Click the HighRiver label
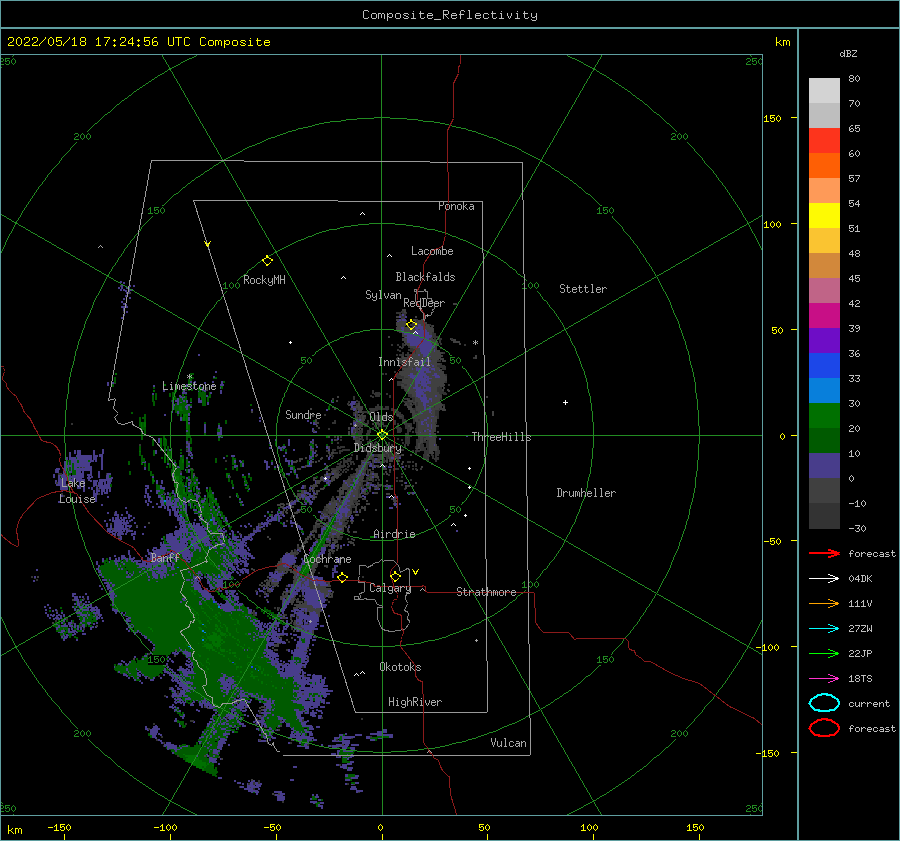The image size is (900, 841). (x=414, y=702)
